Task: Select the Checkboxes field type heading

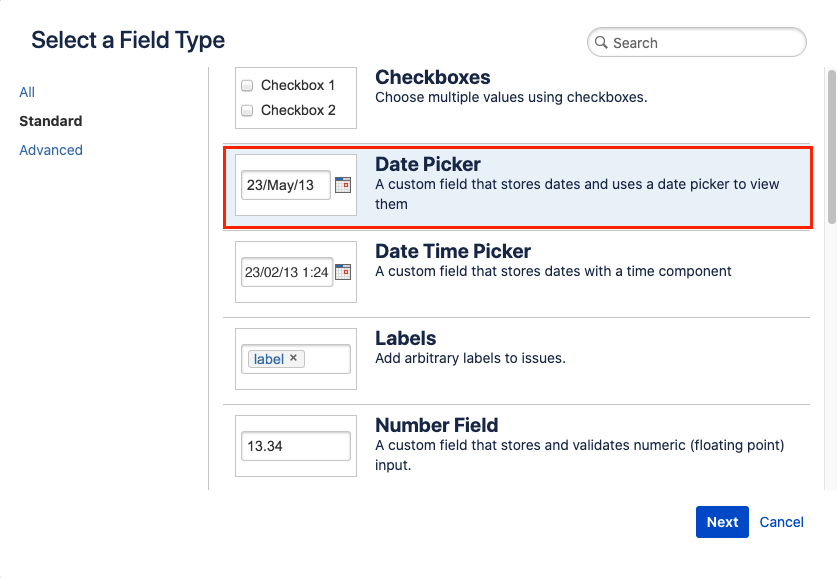Action: tap(432, 77)
